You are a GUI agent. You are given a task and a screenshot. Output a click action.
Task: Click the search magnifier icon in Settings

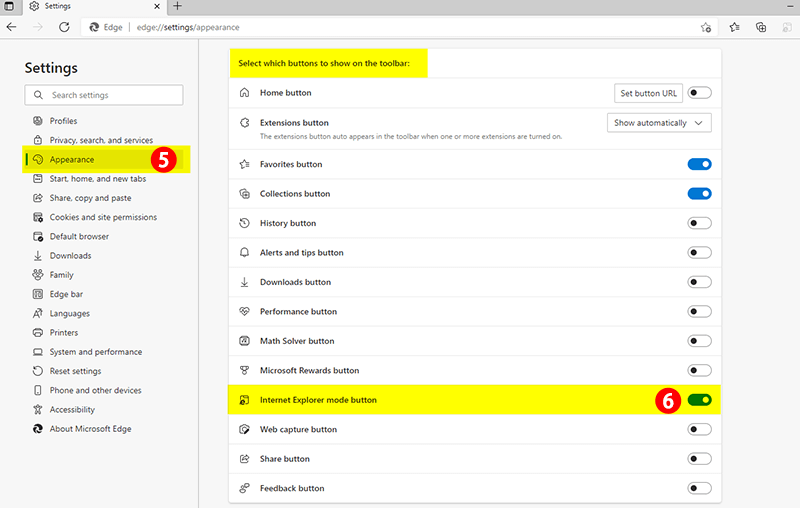(x=38, y=95)
